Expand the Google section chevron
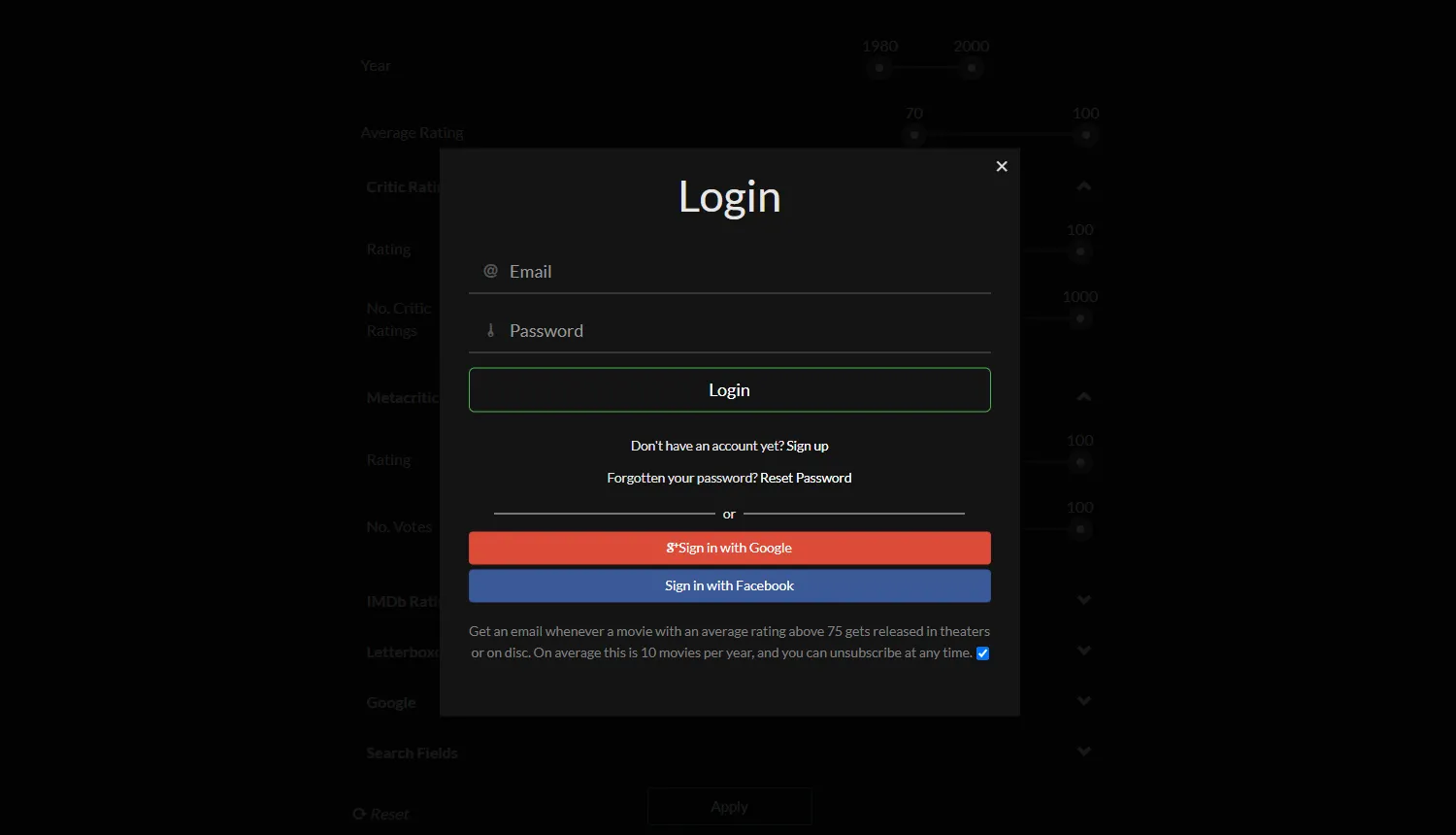Screen dimensions: 1456x835 pyautogui.click(x=1084, y=701)
